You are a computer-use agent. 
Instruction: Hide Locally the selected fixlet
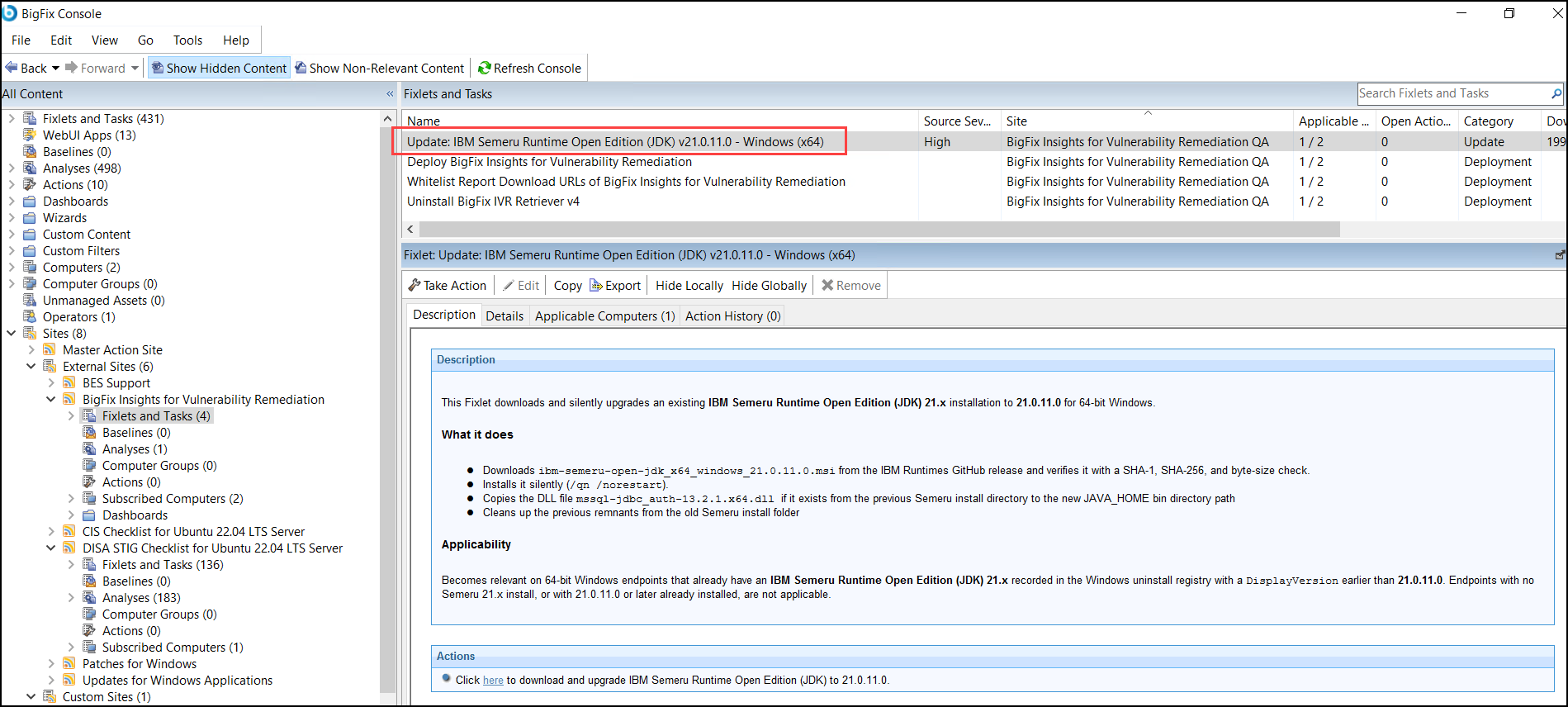pyautogui.click(x=689, y=285)
